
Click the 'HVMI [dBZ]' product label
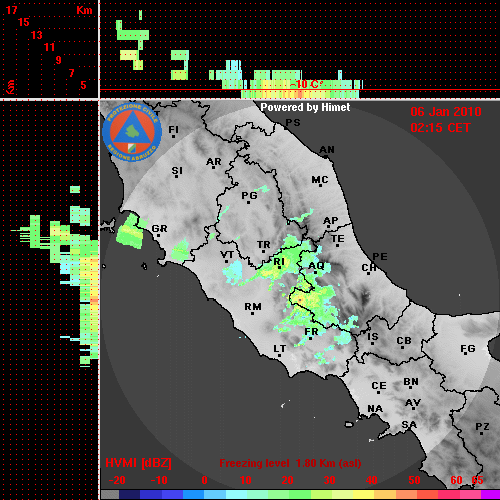pos(138,463)
